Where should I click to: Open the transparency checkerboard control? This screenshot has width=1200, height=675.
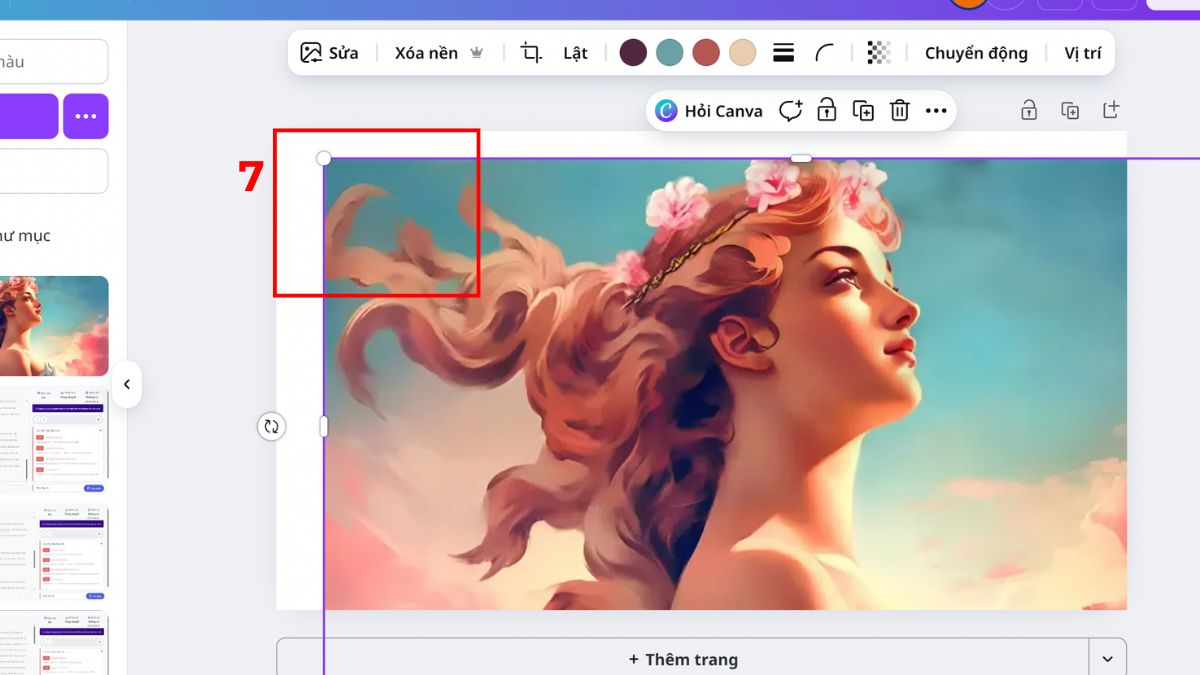[878, 52]
